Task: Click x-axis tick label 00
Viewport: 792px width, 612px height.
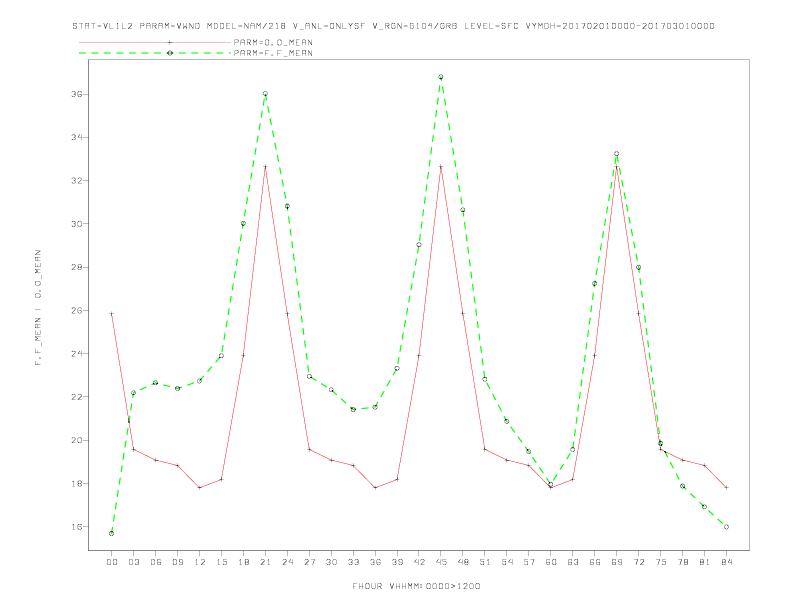Action: click(x=112, y=562)
